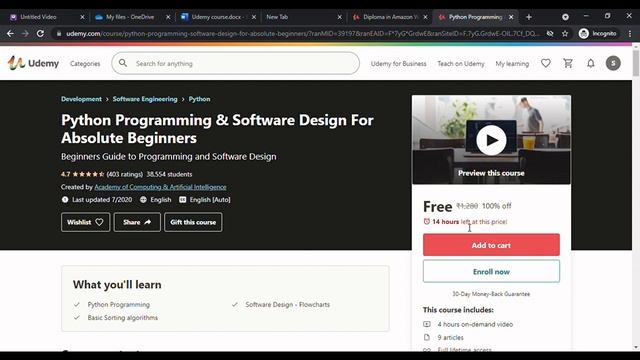Screen dimensions: 640x360
Task: Close the Udemy course.docx tab
Action: point(253,17)
